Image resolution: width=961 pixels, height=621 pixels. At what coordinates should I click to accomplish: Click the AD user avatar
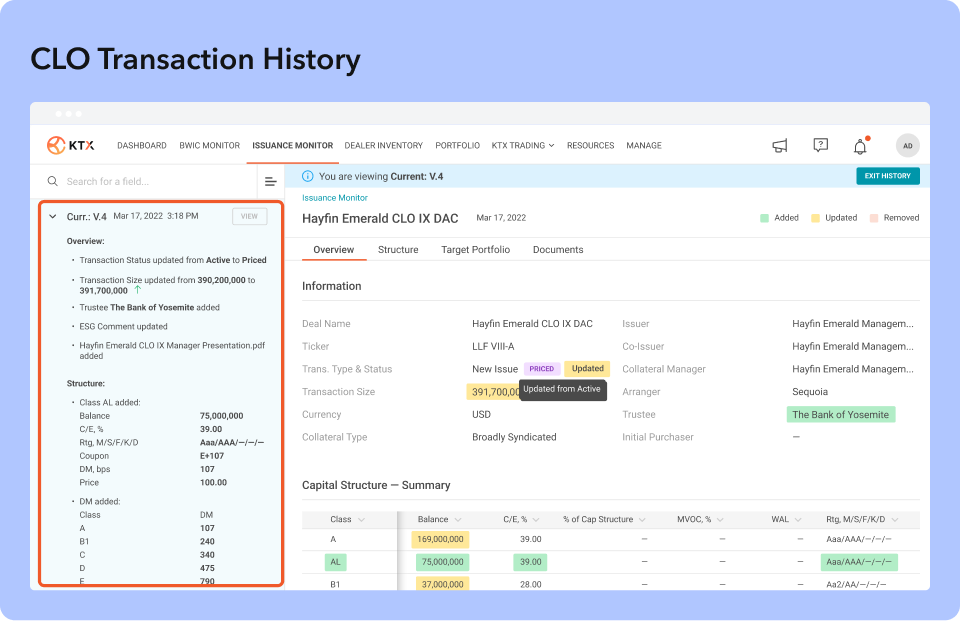click(907, 146)
